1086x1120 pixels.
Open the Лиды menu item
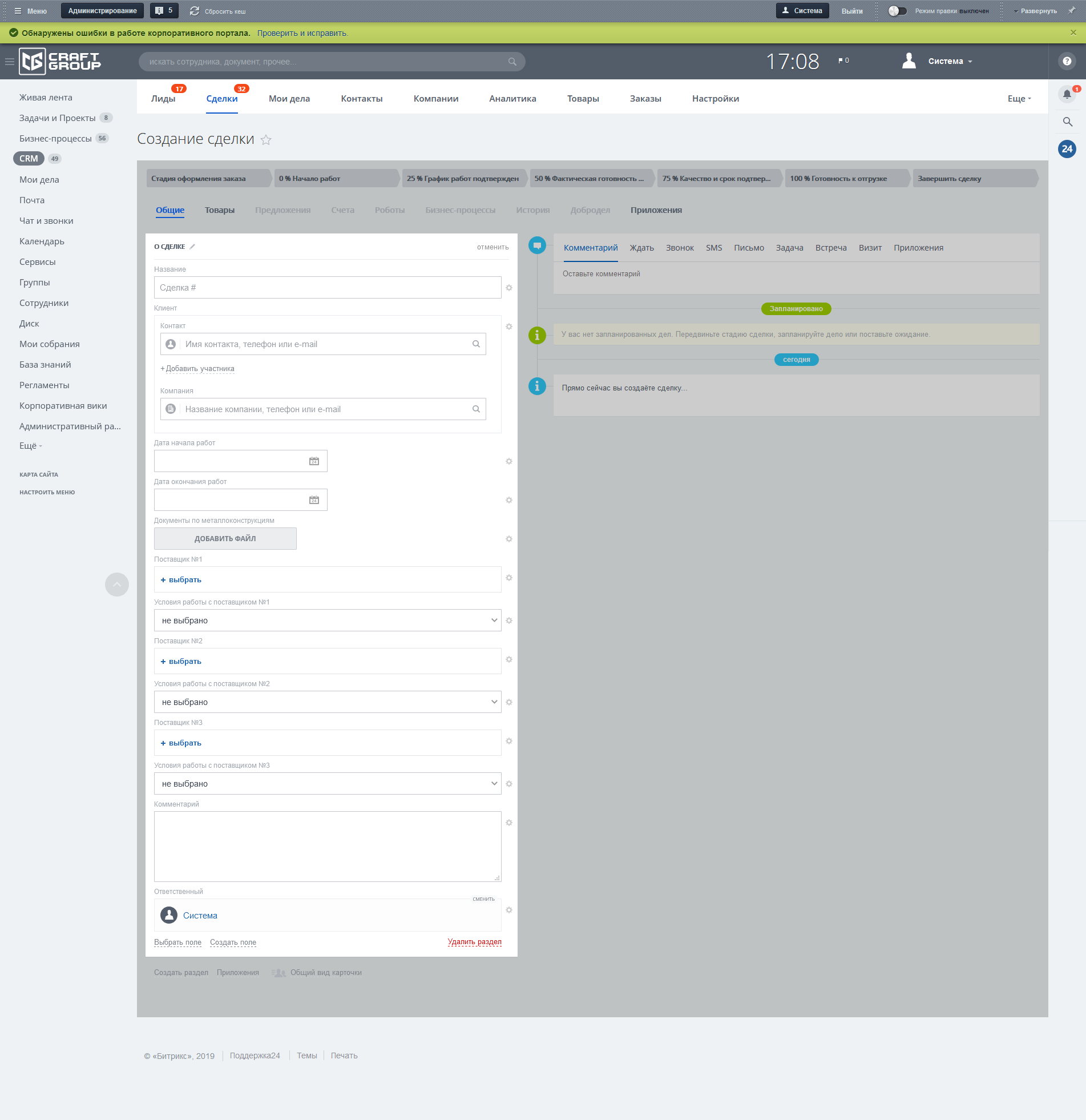[x=163, y=99]
